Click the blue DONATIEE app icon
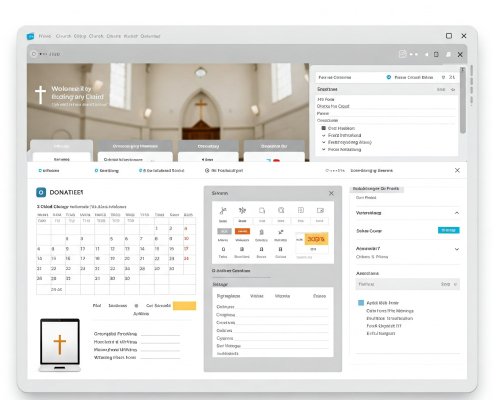Viewport: 495px width, 400px height. 41,192
